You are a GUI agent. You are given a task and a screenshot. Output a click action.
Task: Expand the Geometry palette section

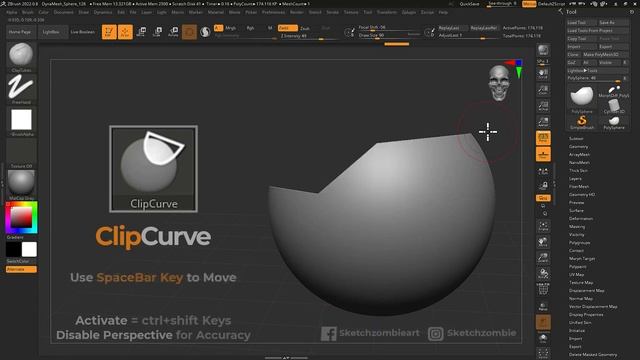(x=578, y=147)
